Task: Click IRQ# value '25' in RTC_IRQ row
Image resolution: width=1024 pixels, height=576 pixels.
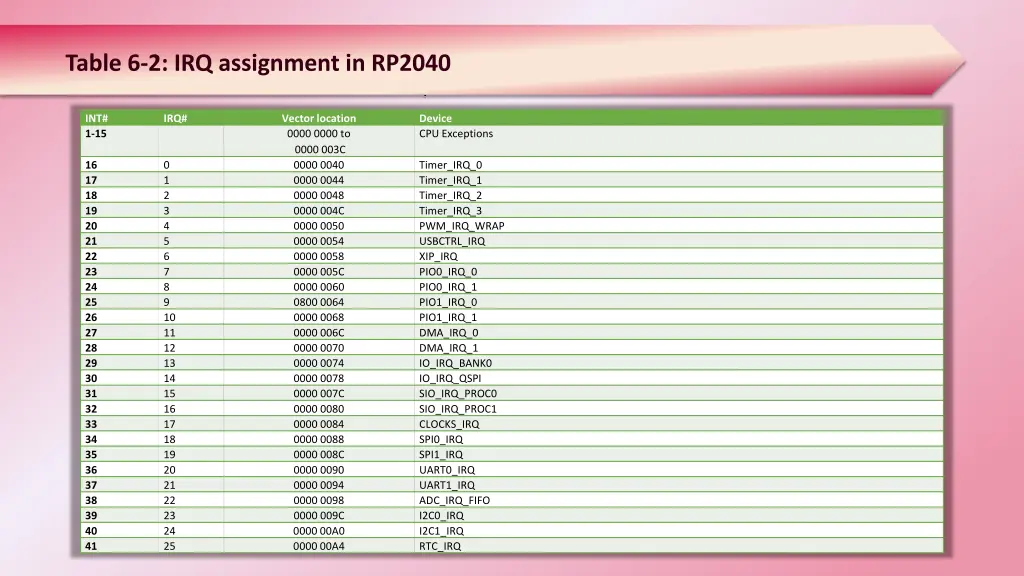Action: pyautogui.click(x=169, y=546)
